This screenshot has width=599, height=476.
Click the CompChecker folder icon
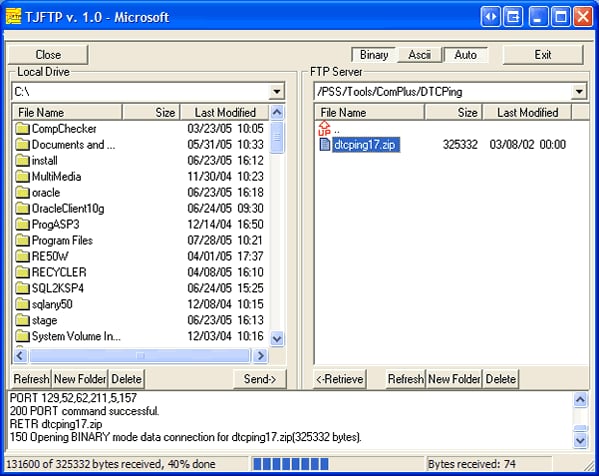pyautogui.click(x=22, y=129)
